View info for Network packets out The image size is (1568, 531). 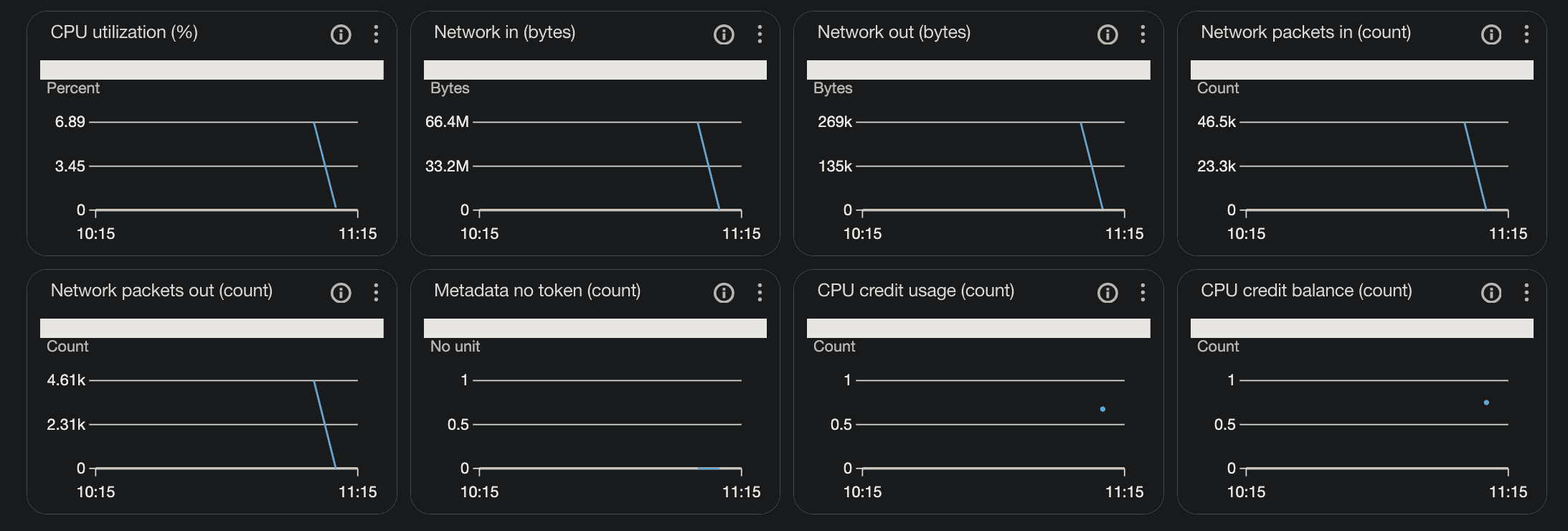click(x=341, y=293)
